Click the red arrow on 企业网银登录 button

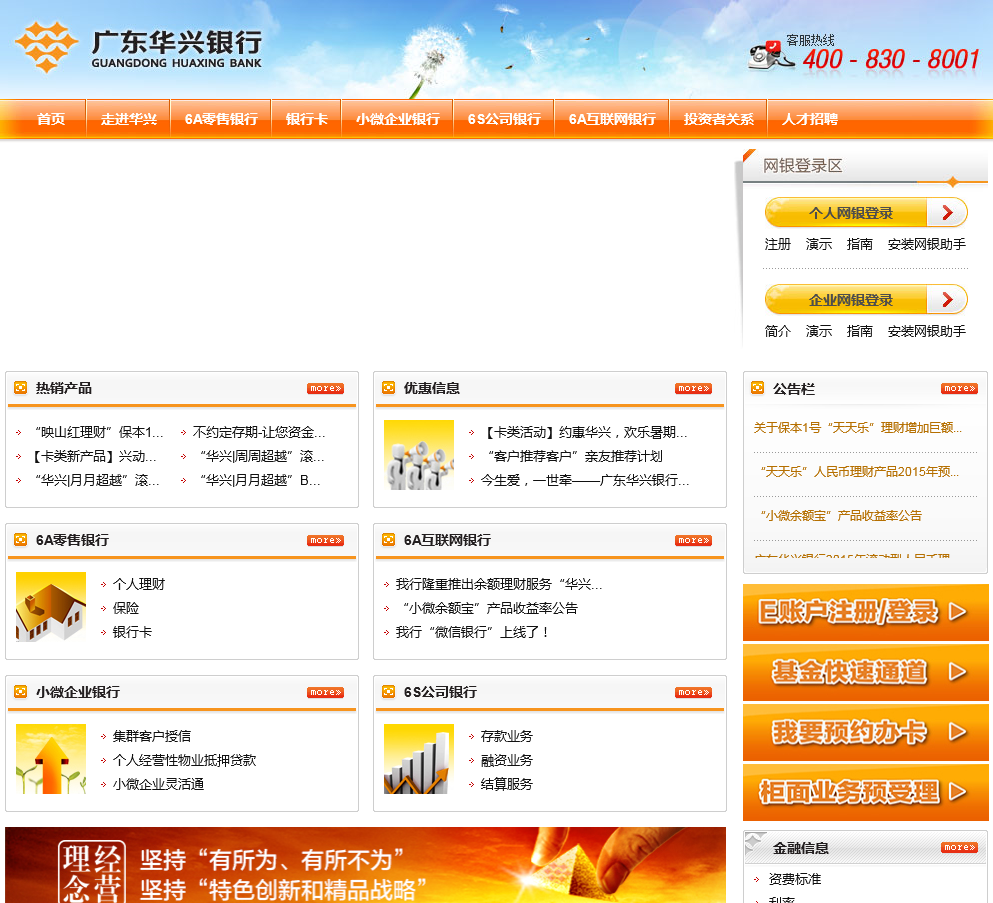click(947, 300)
